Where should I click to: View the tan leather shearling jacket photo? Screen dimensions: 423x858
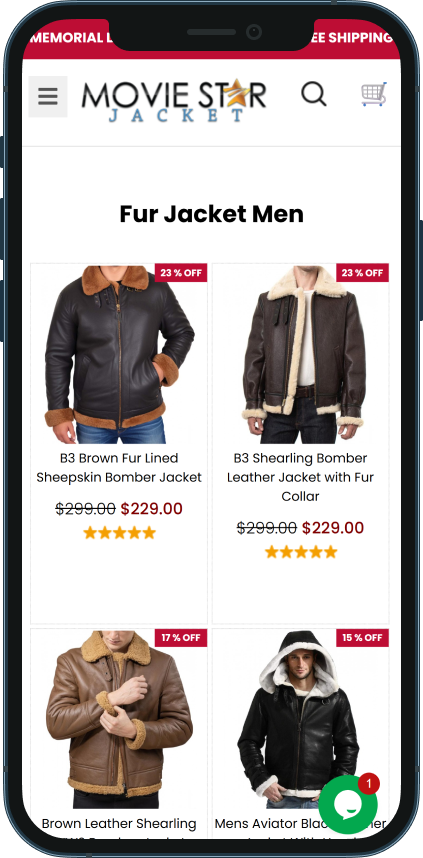click(119, 720)
